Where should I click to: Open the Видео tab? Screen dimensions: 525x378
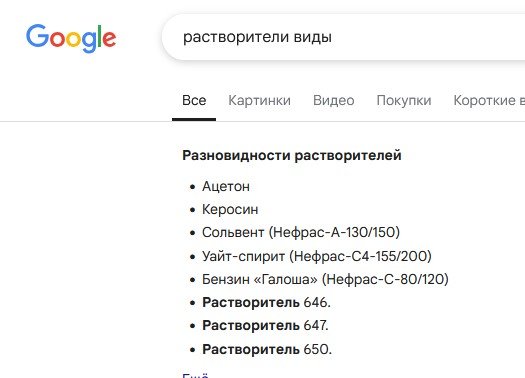click(333, 100)
